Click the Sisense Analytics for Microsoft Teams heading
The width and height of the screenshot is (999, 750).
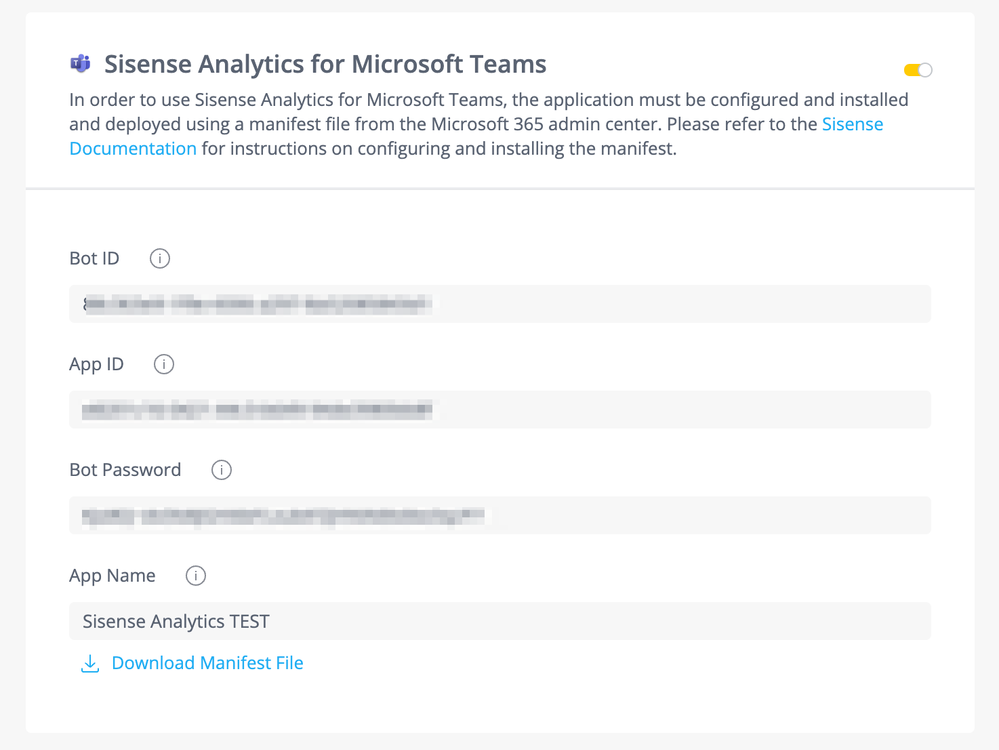[x=325, y=64]
